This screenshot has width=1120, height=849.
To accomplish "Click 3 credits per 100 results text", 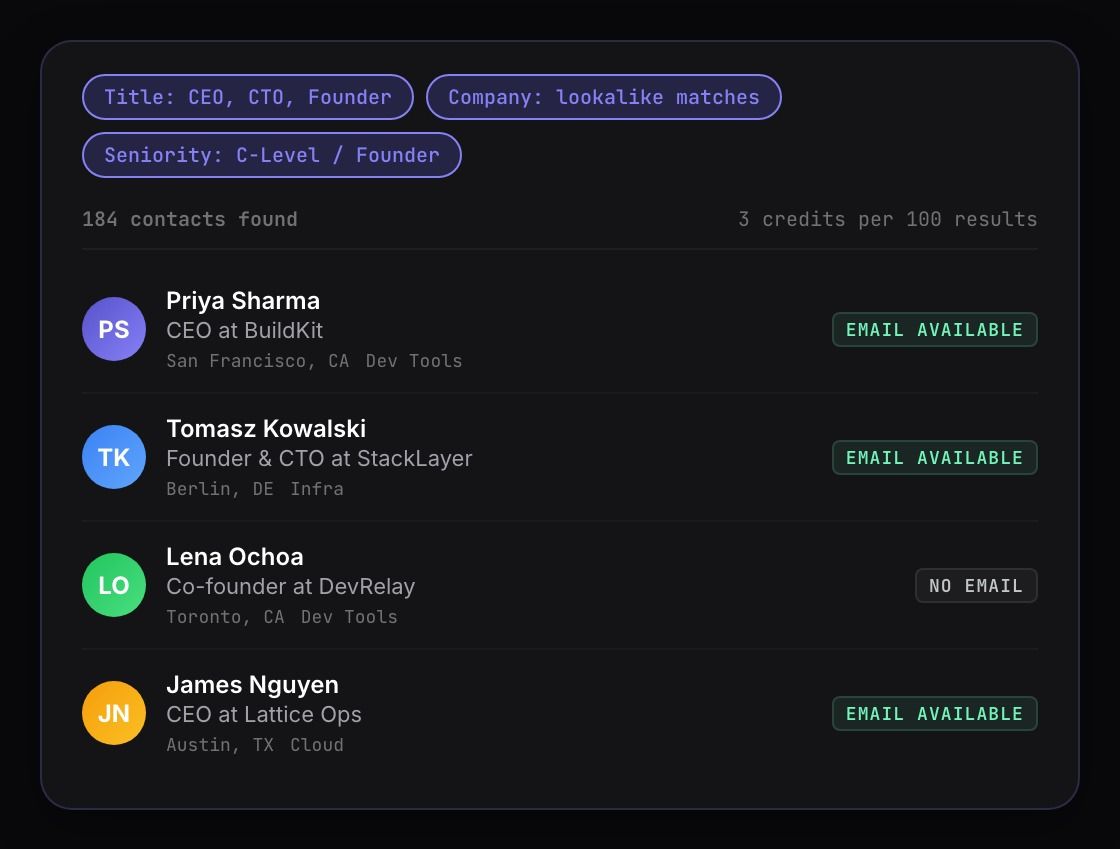I will (x=887, y=219).
